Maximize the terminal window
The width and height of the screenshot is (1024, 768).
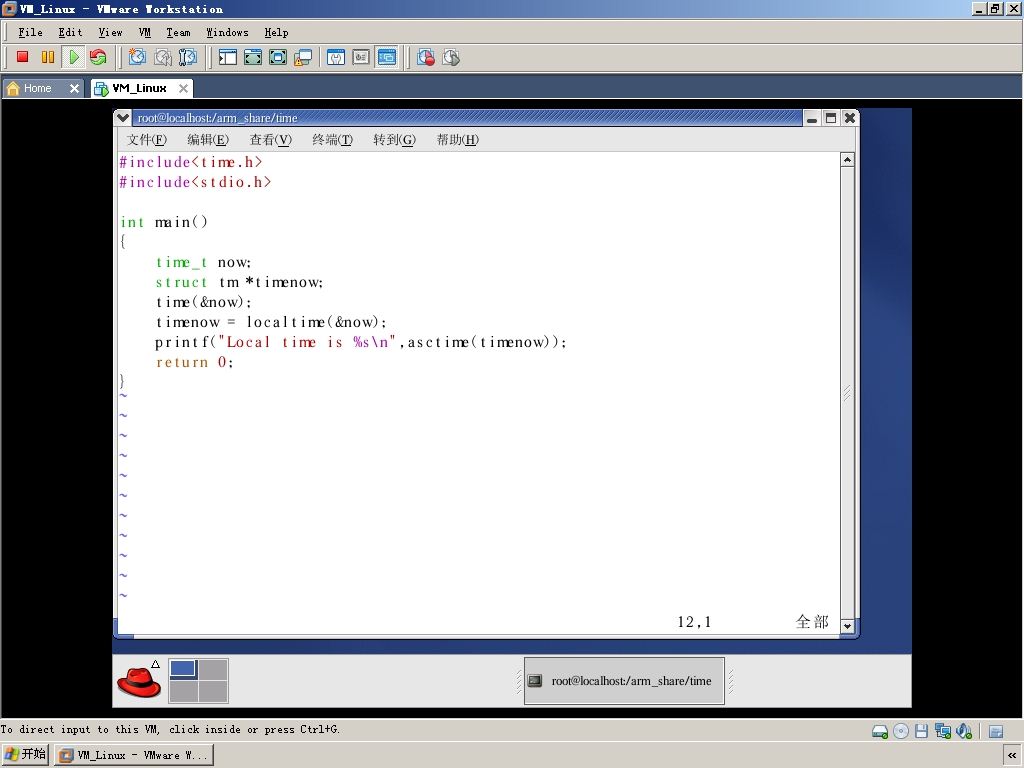tap(831, 118)
